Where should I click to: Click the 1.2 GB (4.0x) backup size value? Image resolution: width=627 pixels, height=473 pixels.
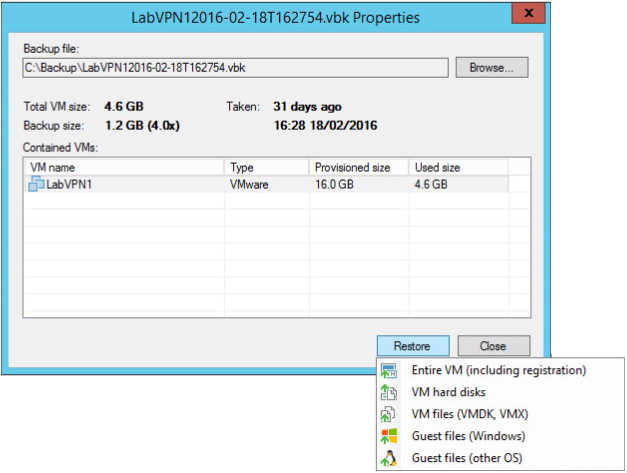[x=142, y=126]
